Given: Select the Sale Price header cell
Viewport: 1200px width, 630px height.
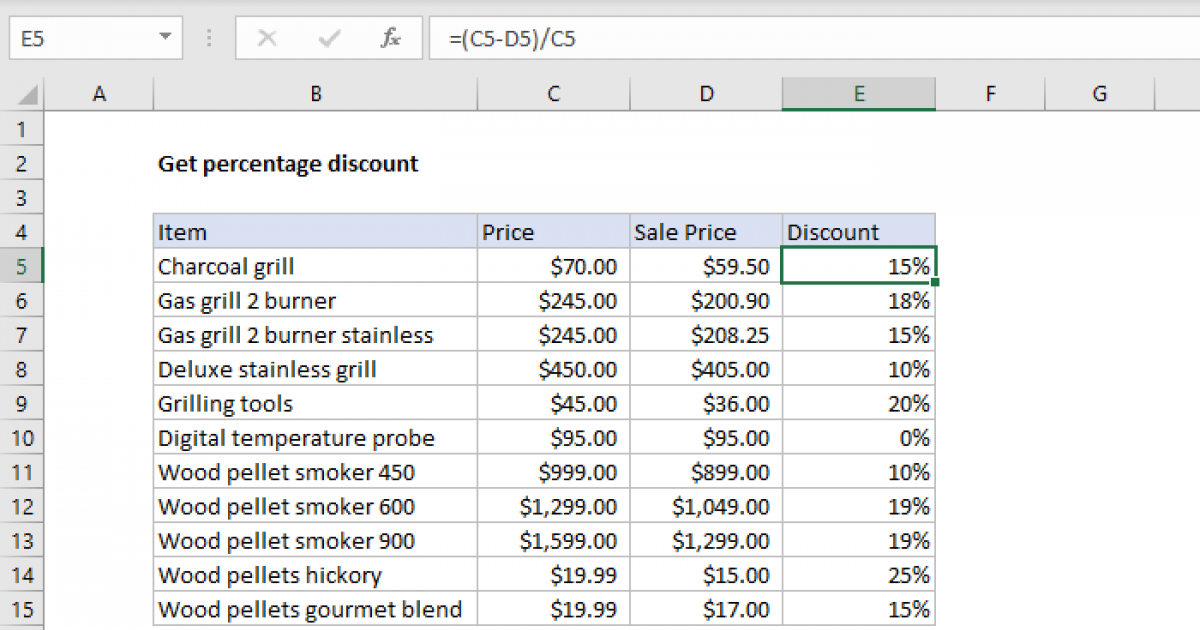Looking at the screenshot, I should point(705,232).
